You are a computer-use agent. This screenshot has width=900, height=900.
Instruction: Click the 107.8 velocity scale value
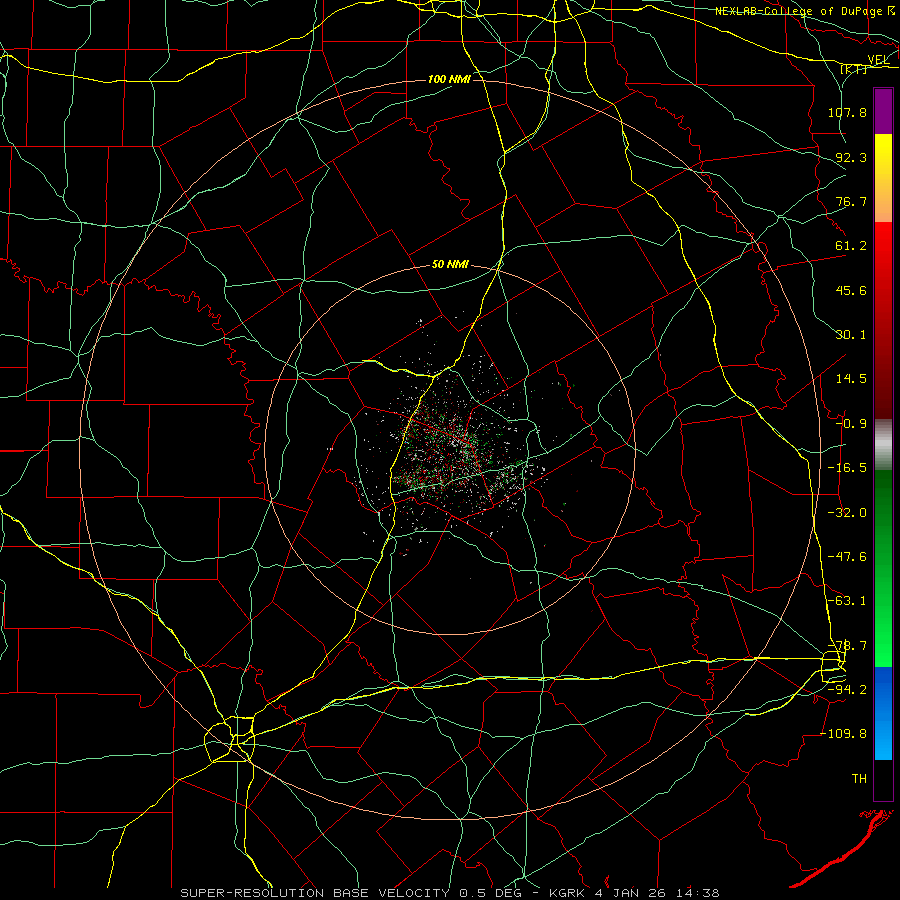847,112
